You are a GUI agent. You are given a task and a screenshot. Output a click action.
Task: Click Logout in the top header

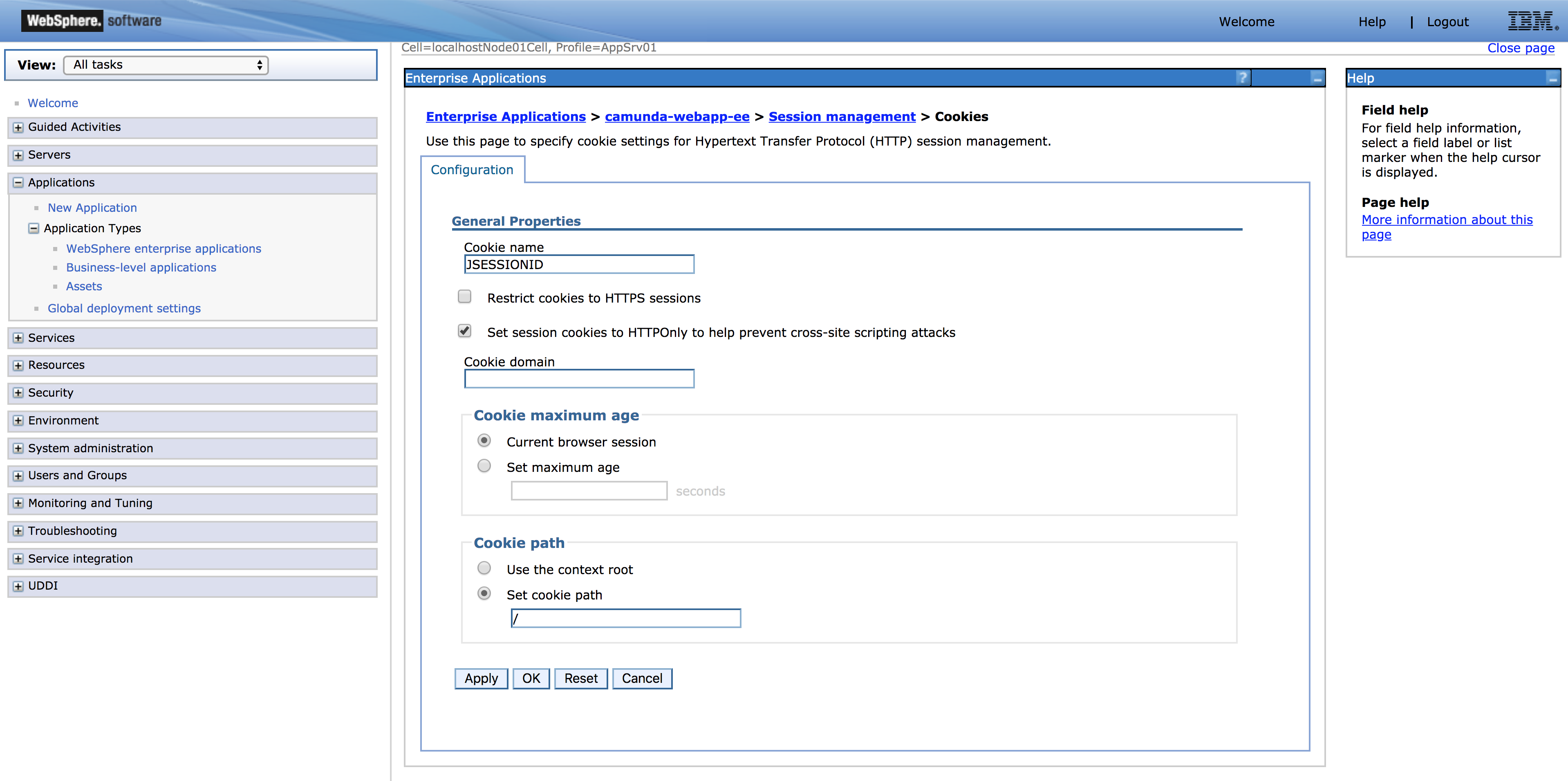[1447, 22]
